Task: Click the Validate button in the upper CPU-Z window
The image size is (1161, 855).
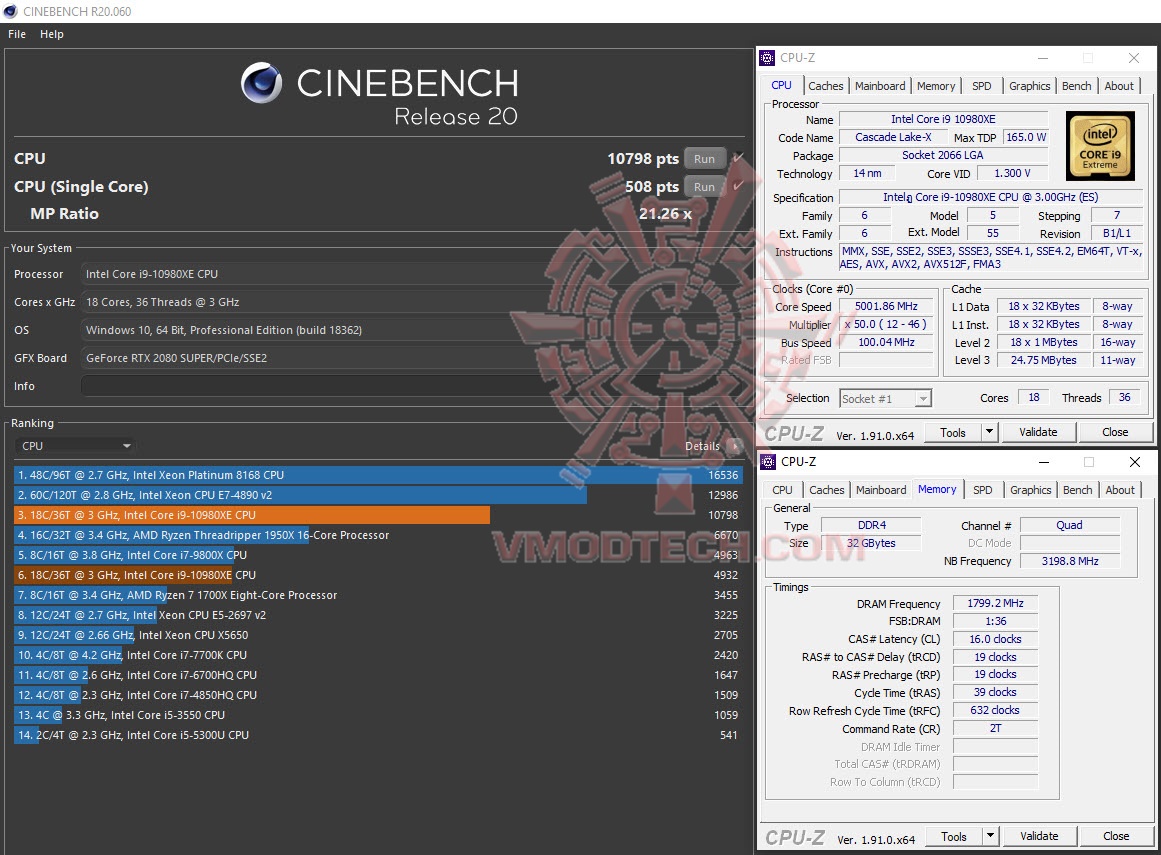Action: pyautogui.click(x=1038, y=432)
